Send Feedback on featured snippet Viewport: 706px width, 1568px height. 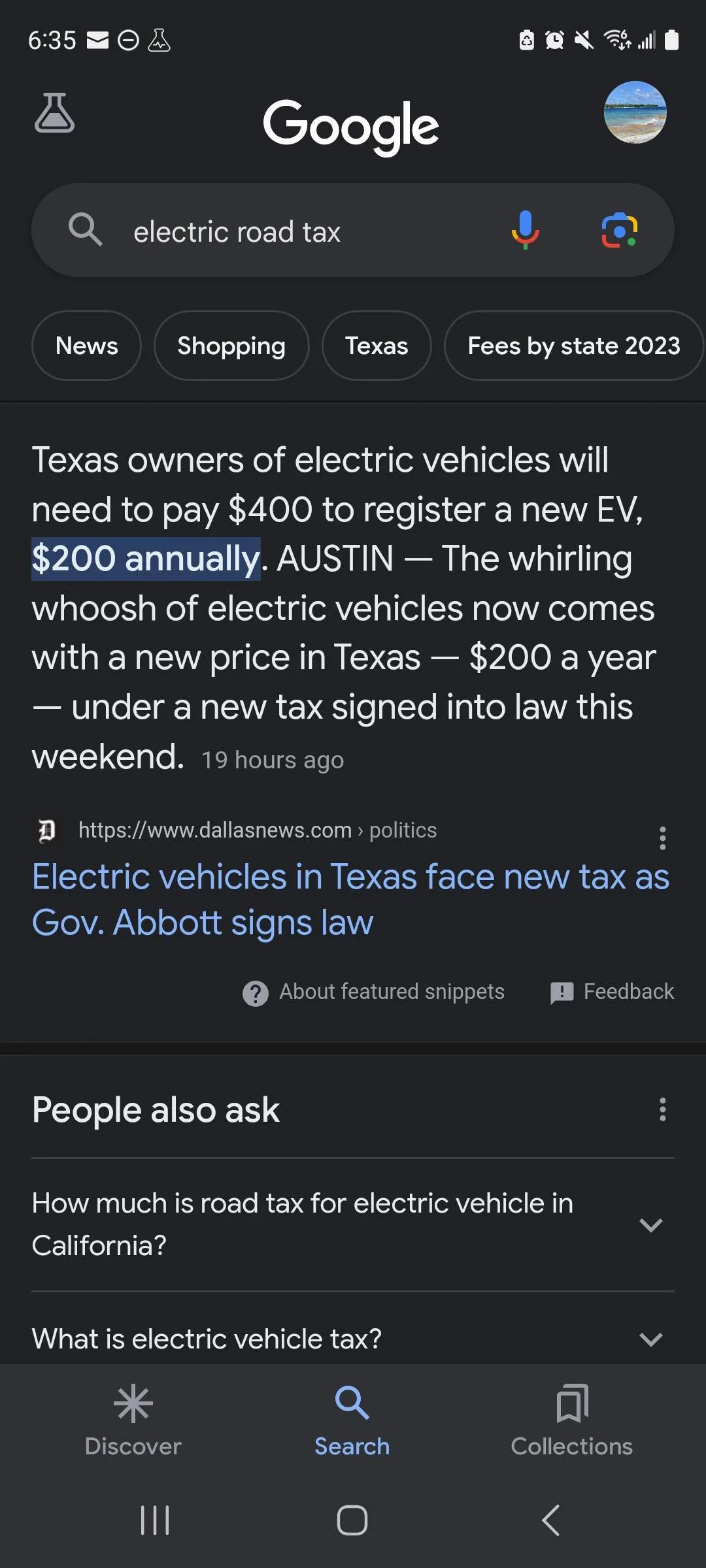tap(613, 992)
